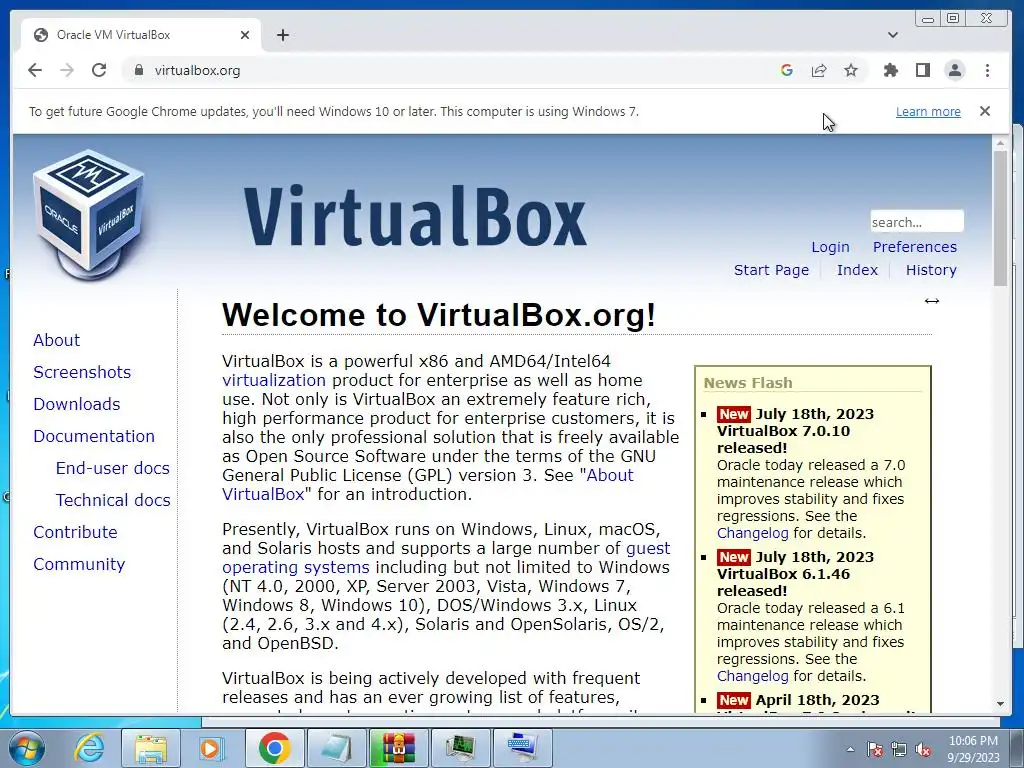1024x768 pixels.
Task: Select the Oracle VM VirtualBox tab
Action: (140, 35)
